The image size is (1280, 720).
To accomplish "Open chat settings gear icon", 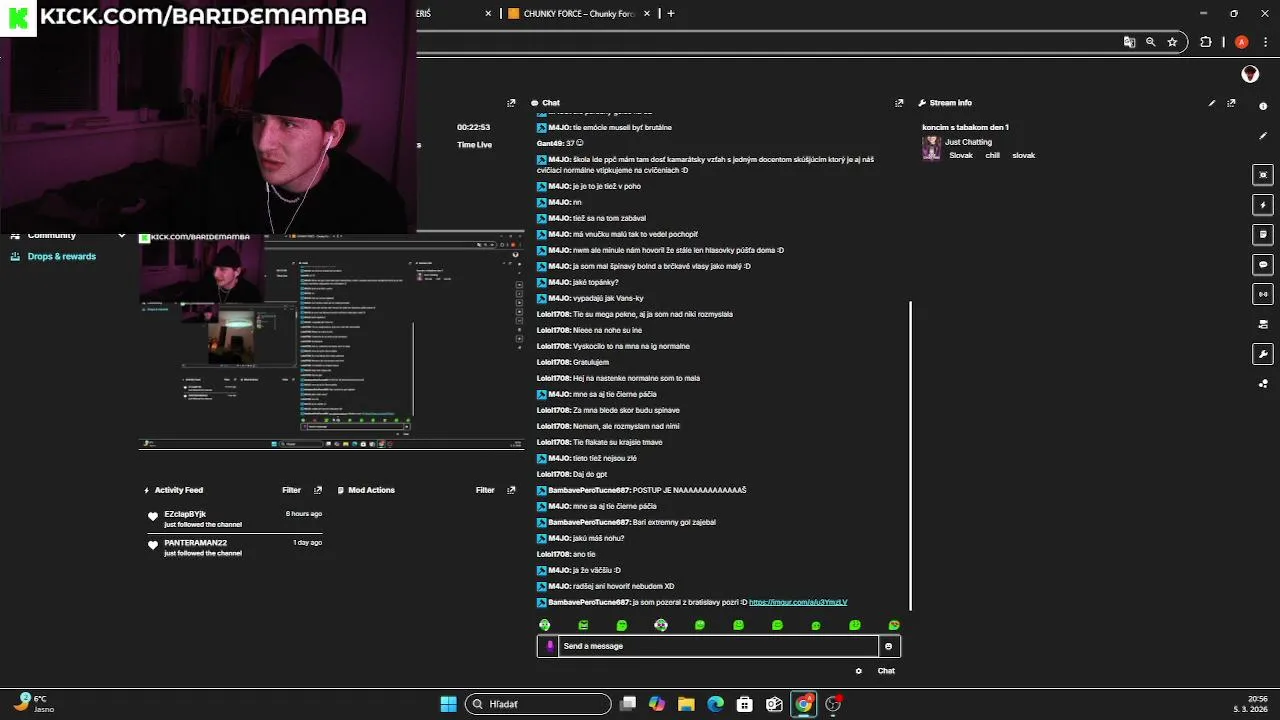I will click(x=858, y=671).
